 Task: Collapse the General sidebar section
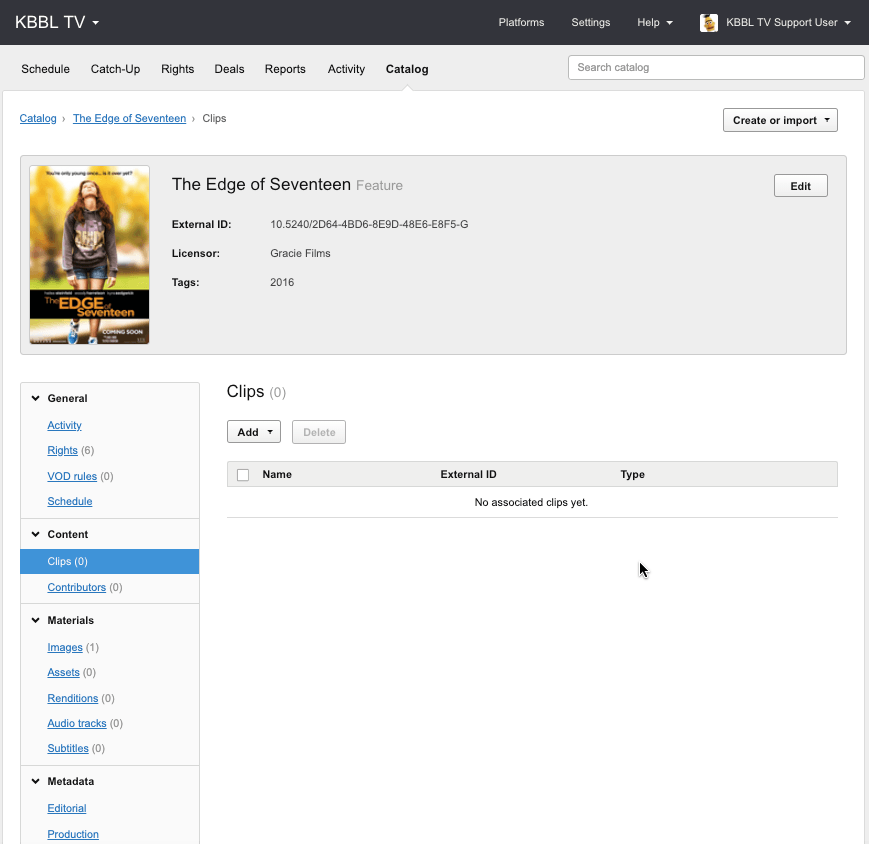(35, 398)
